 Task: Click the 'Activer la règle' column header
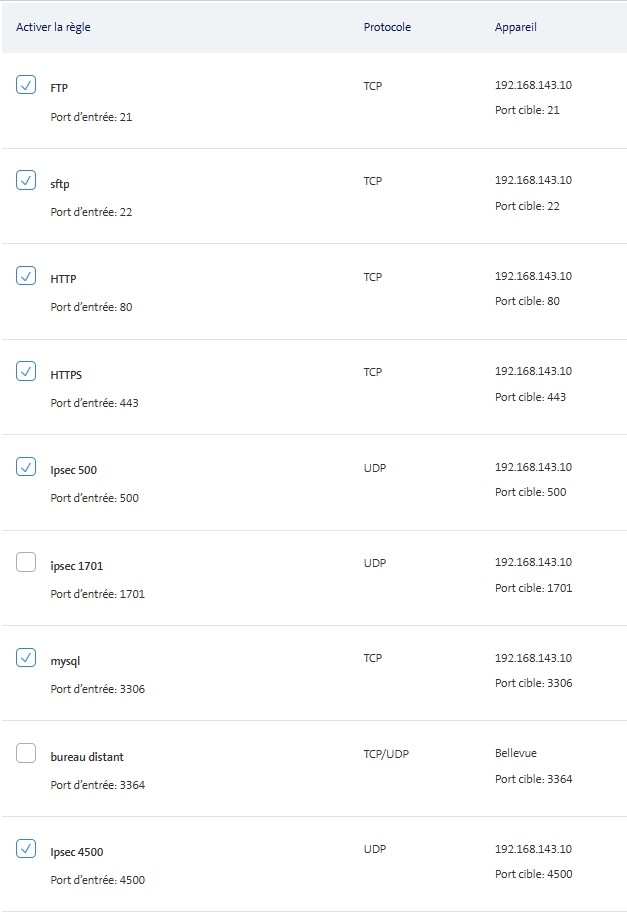[x=53, y=27]
